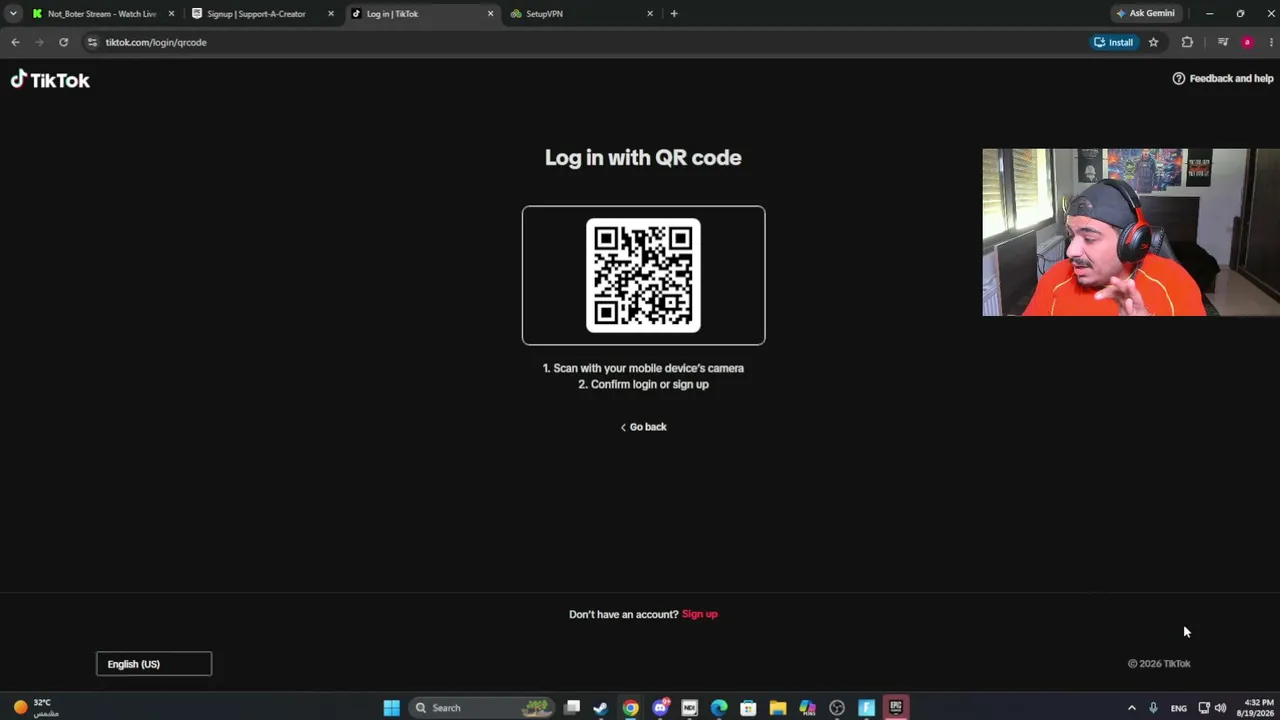Open the browser Extensions menu
The height and width of the screenshot is (720, 1280).
click(1187, 42)
